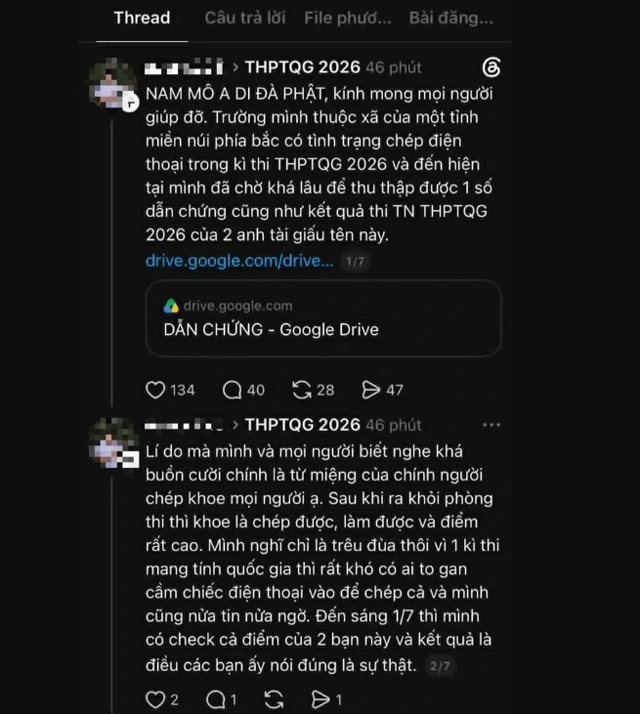Open the drive.google.com/drive... link

coord(240,261)
